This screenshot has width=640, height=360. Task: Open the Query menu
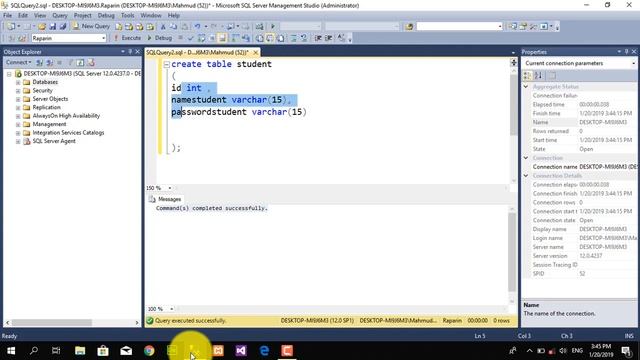(x=60, y=16)
